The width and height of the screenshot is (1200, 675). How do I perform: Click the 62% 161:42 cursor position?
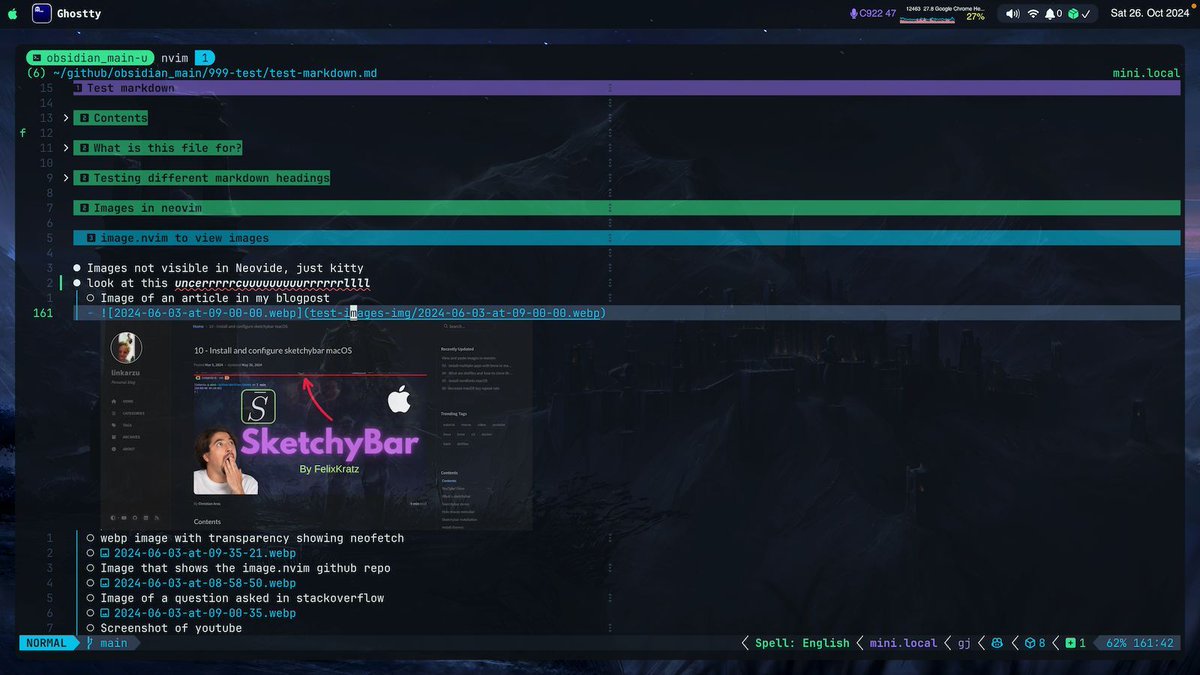click(x=1142, y=643)
